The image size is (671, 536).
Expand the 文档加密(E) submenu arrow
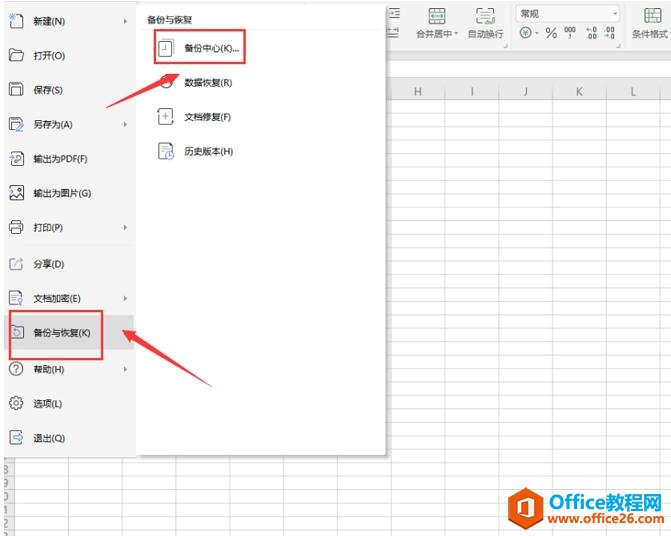coord(125,298)
